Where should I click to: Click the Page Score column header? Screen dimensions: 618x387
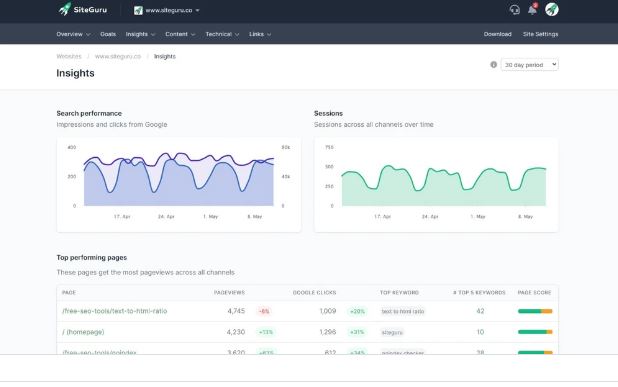click(x=534, y=292)
